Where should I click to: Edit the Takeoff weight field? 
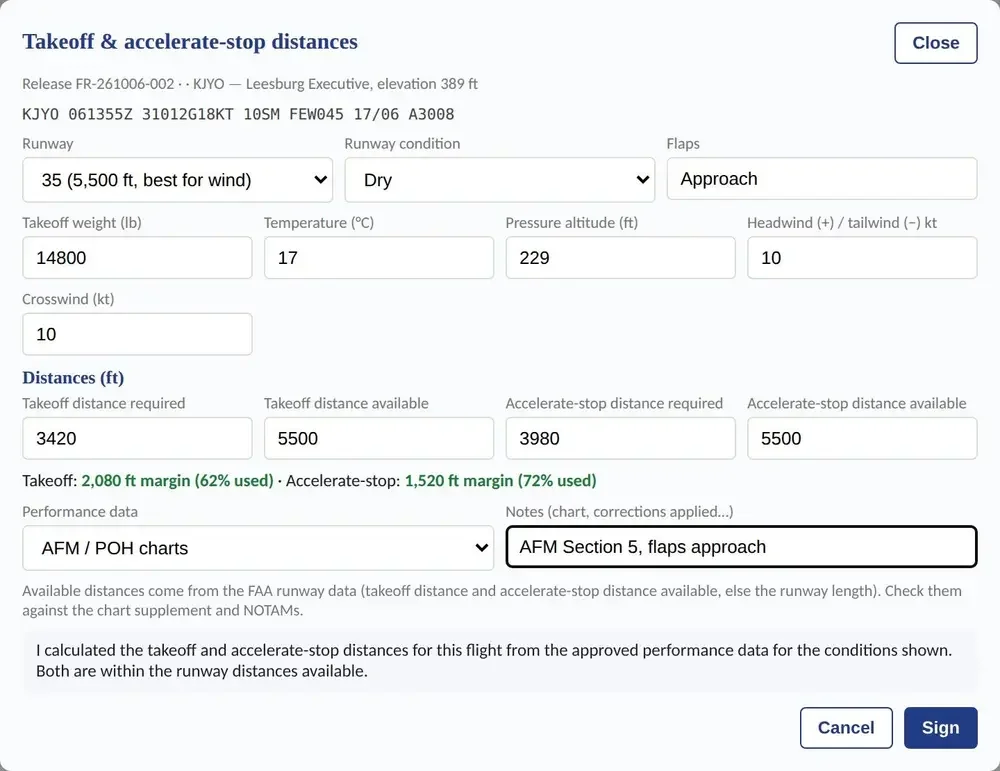137,258
